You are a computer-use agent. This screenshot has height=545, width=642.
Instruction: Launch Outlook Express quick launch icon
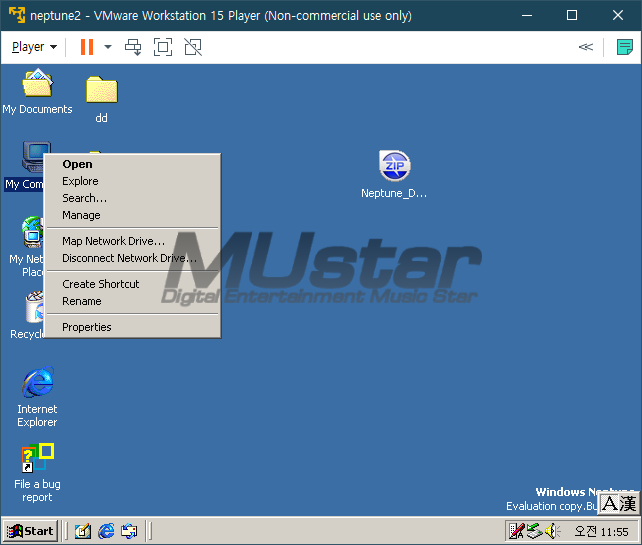[129, 531]
